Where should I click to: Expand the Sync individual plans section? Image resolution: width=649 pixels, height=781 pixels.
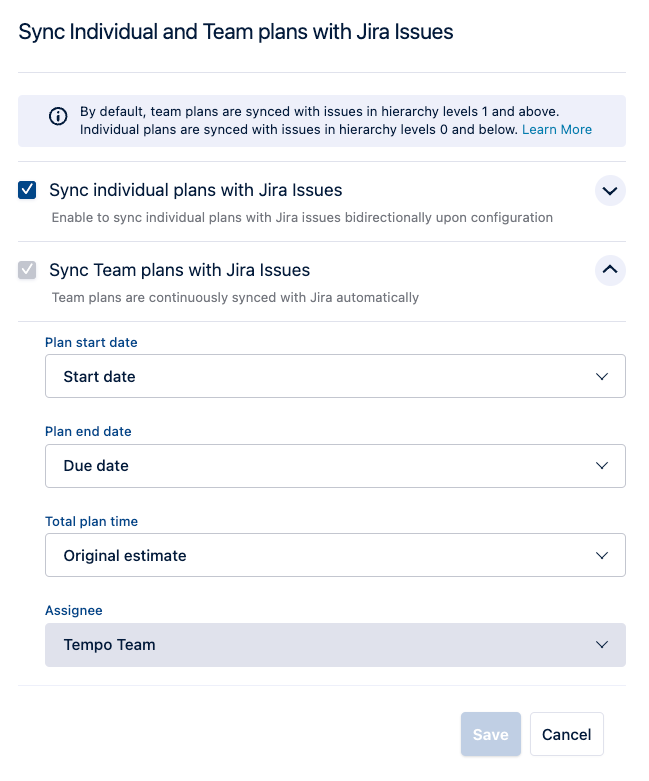(x=610, y=190)
